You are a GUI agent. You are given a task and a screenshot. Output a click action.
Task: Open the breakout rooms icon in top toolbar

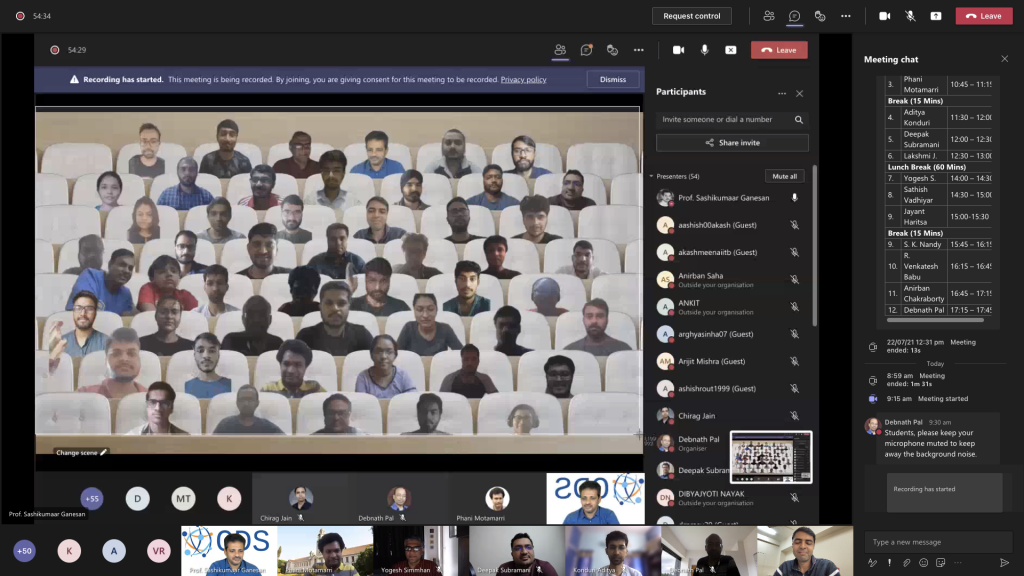[x=820, y=16]
